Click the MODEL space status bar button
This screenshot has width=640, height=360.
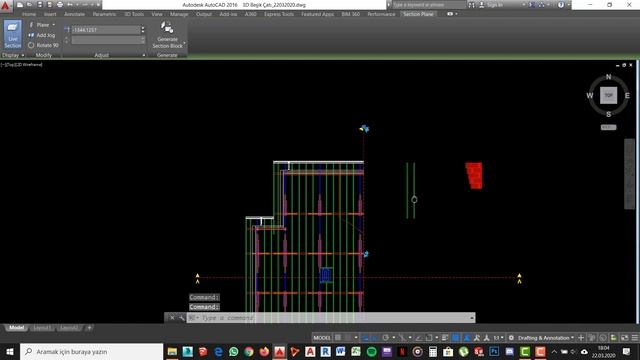click(322, 338)
